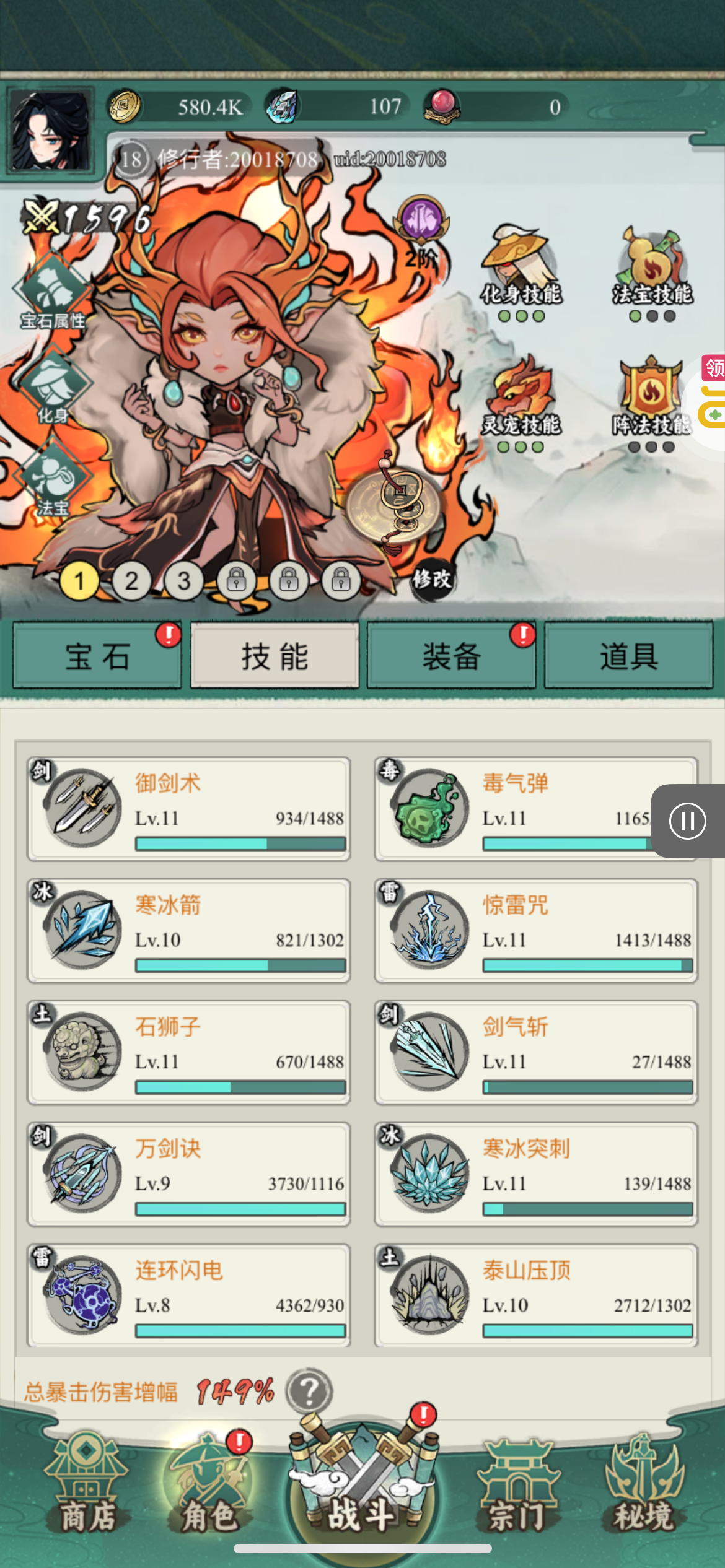Switch to the 宝石 tab
The height and width of the screenshot is (1568, 725).
pos(97,656)
